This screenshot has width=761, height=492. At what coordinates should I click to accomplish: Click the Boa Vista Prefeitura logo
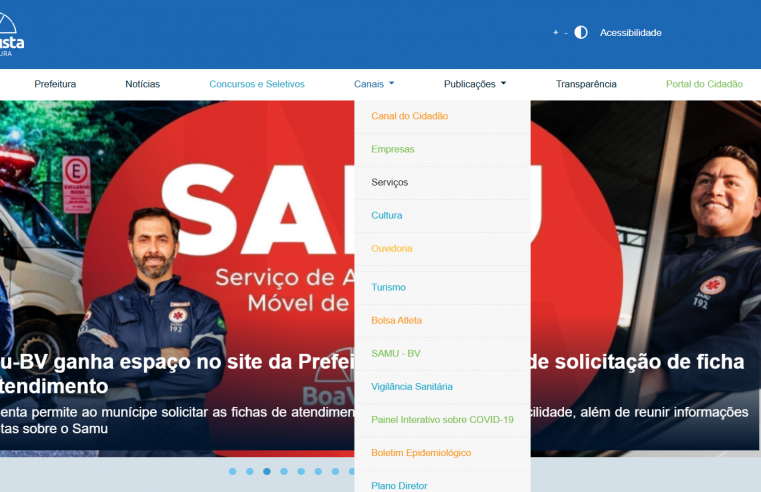click(x=10, y=34)
